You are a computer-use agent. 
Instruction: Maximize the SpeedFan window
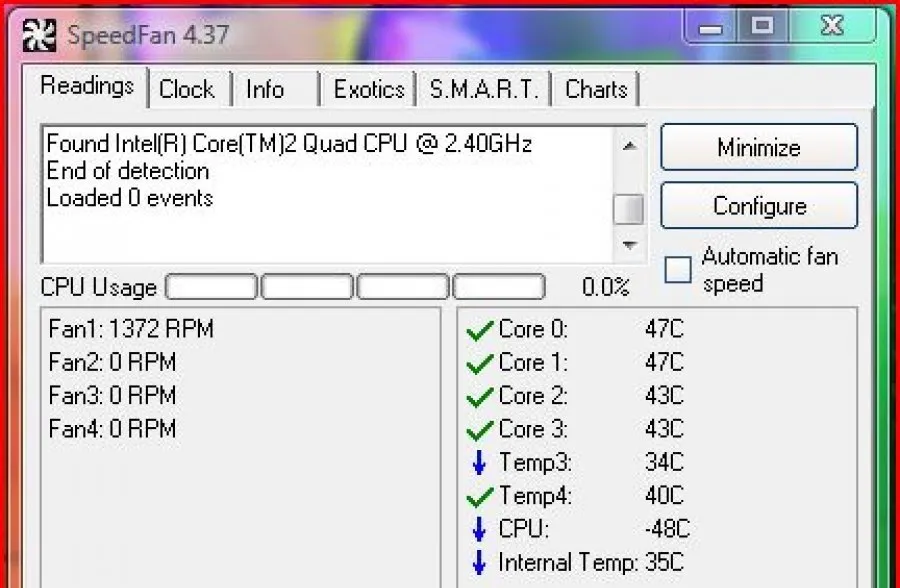(x=763, y=26)
